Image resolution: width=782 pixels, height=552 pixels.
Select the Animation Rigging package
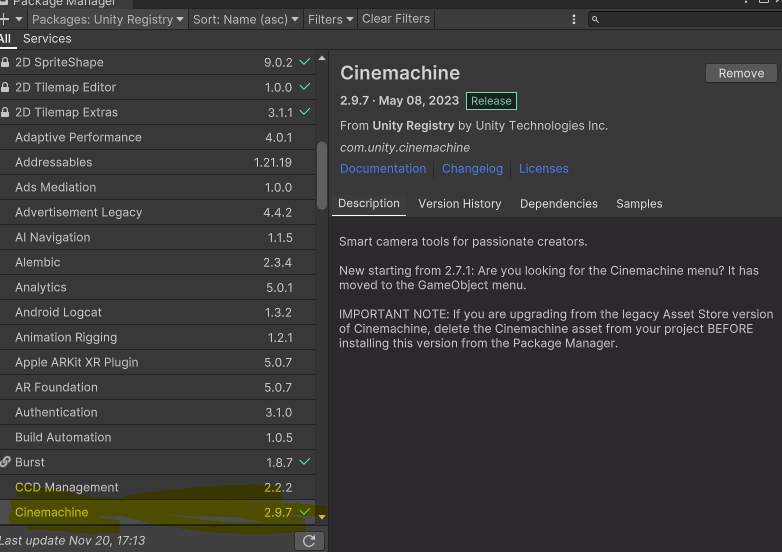tap(158, 337)
